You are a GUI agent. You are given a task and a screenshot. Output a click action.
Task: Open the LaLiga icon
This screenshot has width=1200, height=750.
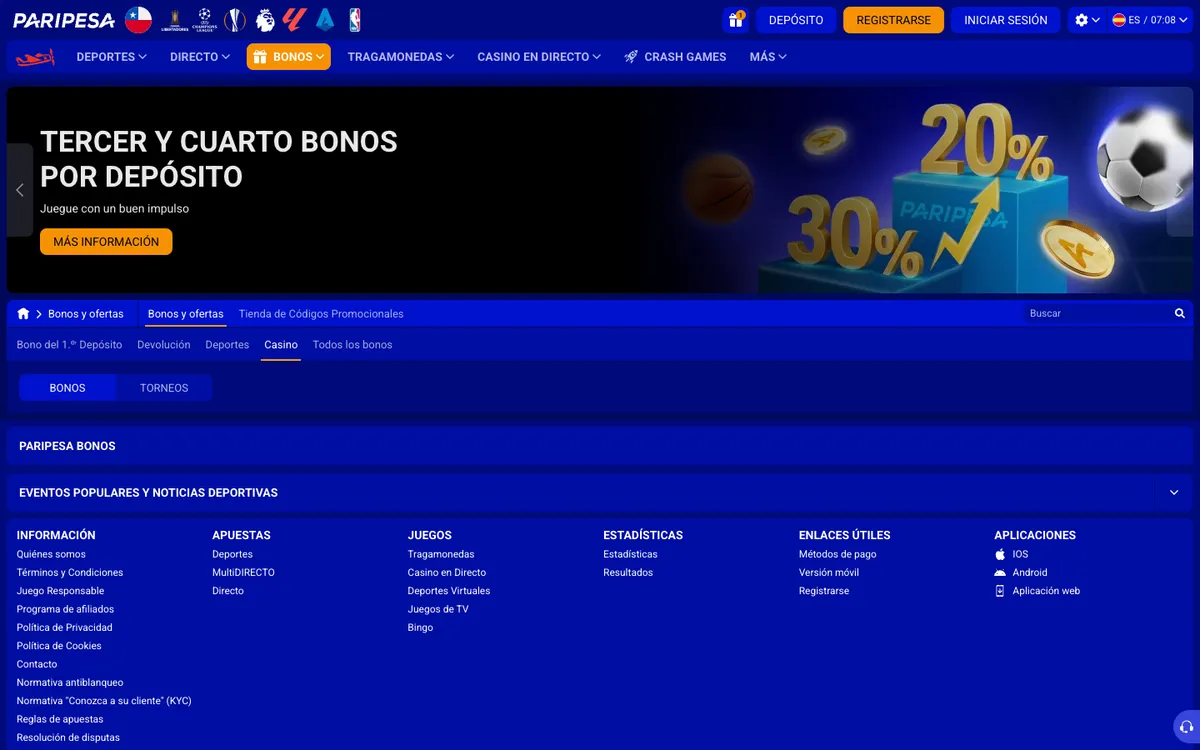tap(294, 20)
